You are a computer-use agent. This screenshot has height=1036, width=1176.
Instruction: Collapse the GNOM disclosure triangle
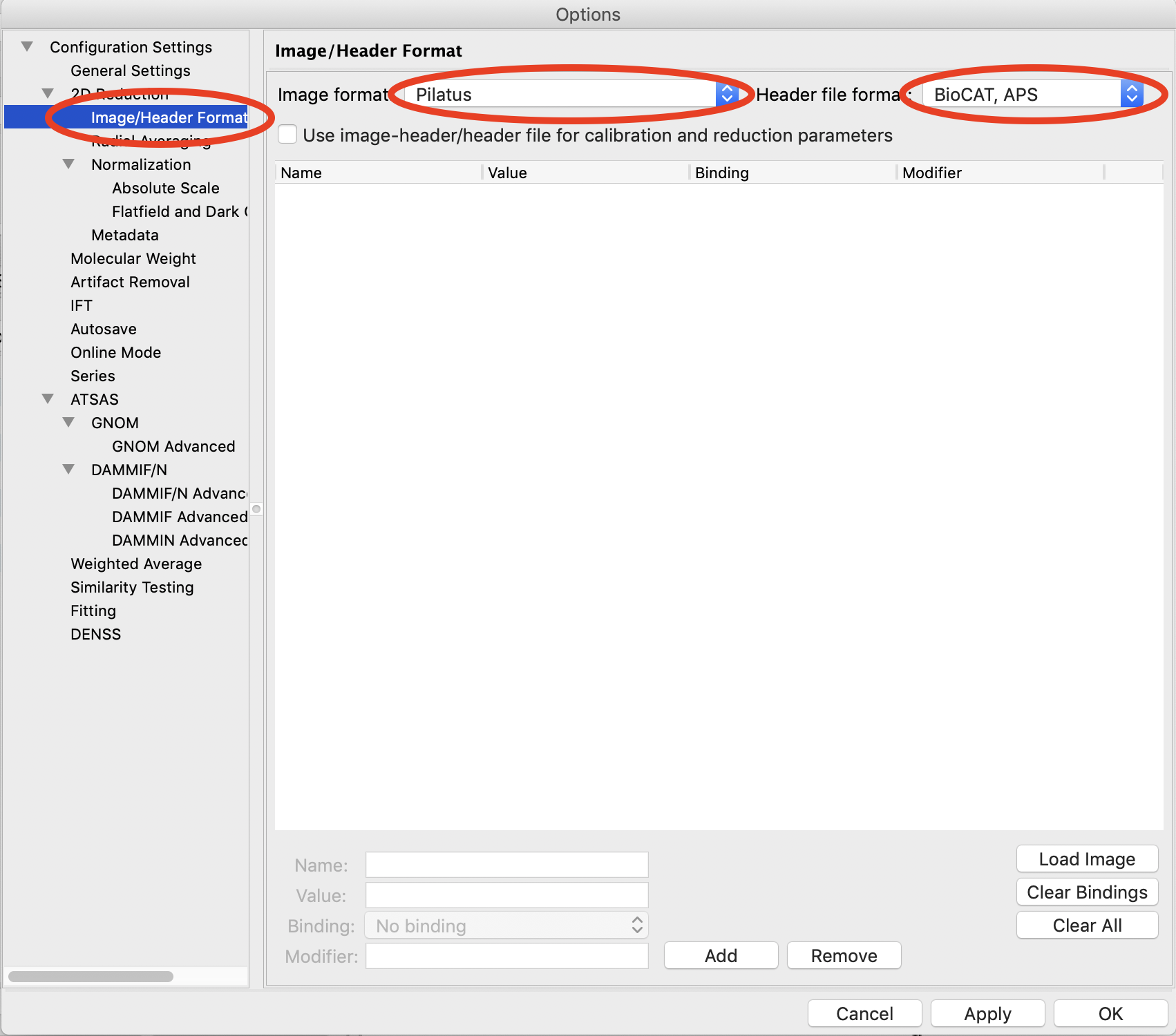(68, 423)
